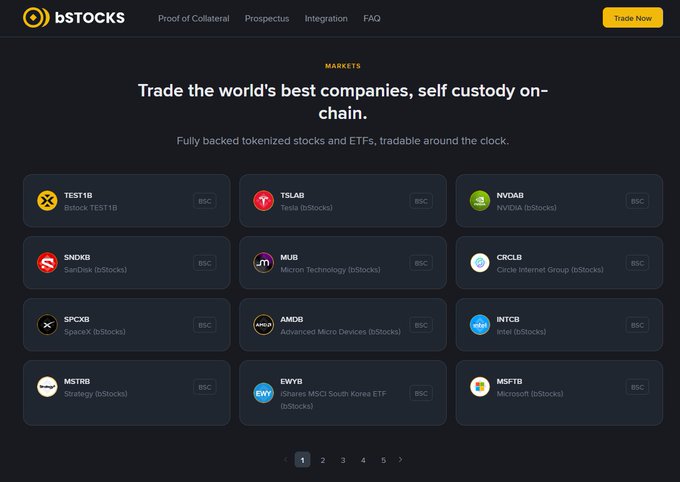Click the CRCLB ticker text
Screen dimensions: 680x482
(509, 257)
